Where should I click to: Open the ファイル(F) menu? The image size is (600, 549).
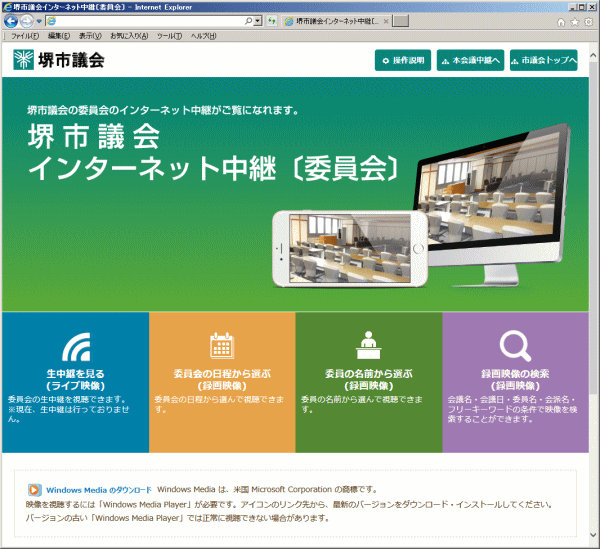(25, 36)
